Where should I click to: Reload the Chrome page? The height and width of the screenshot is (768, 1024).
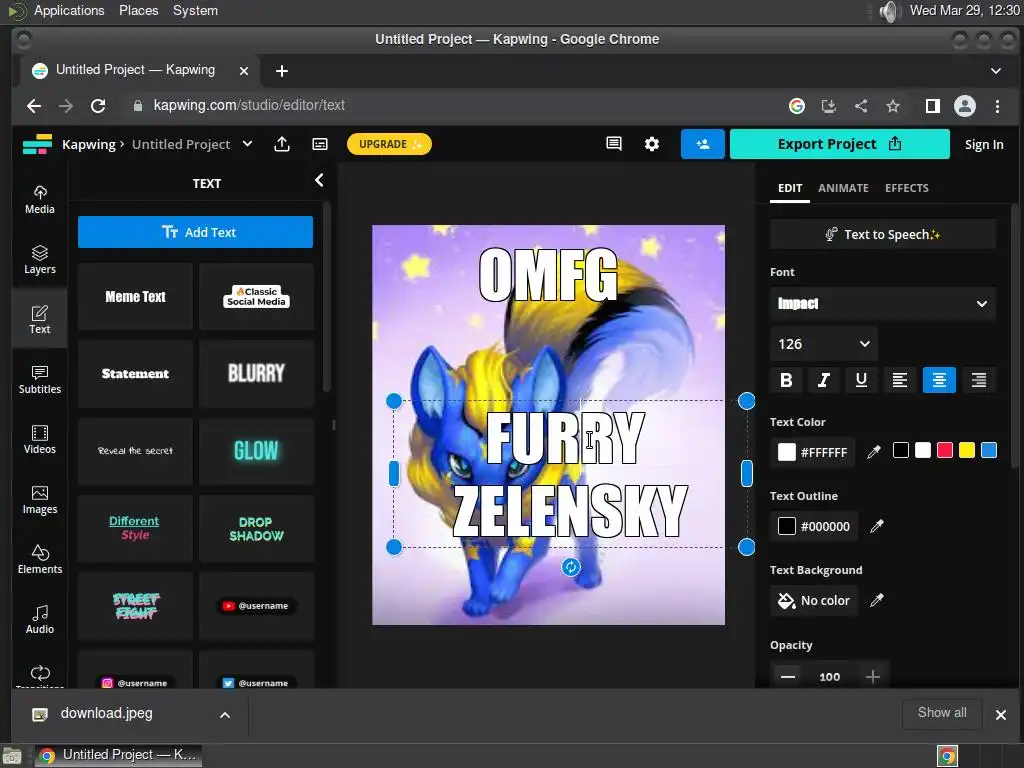(x=98, y=106)
